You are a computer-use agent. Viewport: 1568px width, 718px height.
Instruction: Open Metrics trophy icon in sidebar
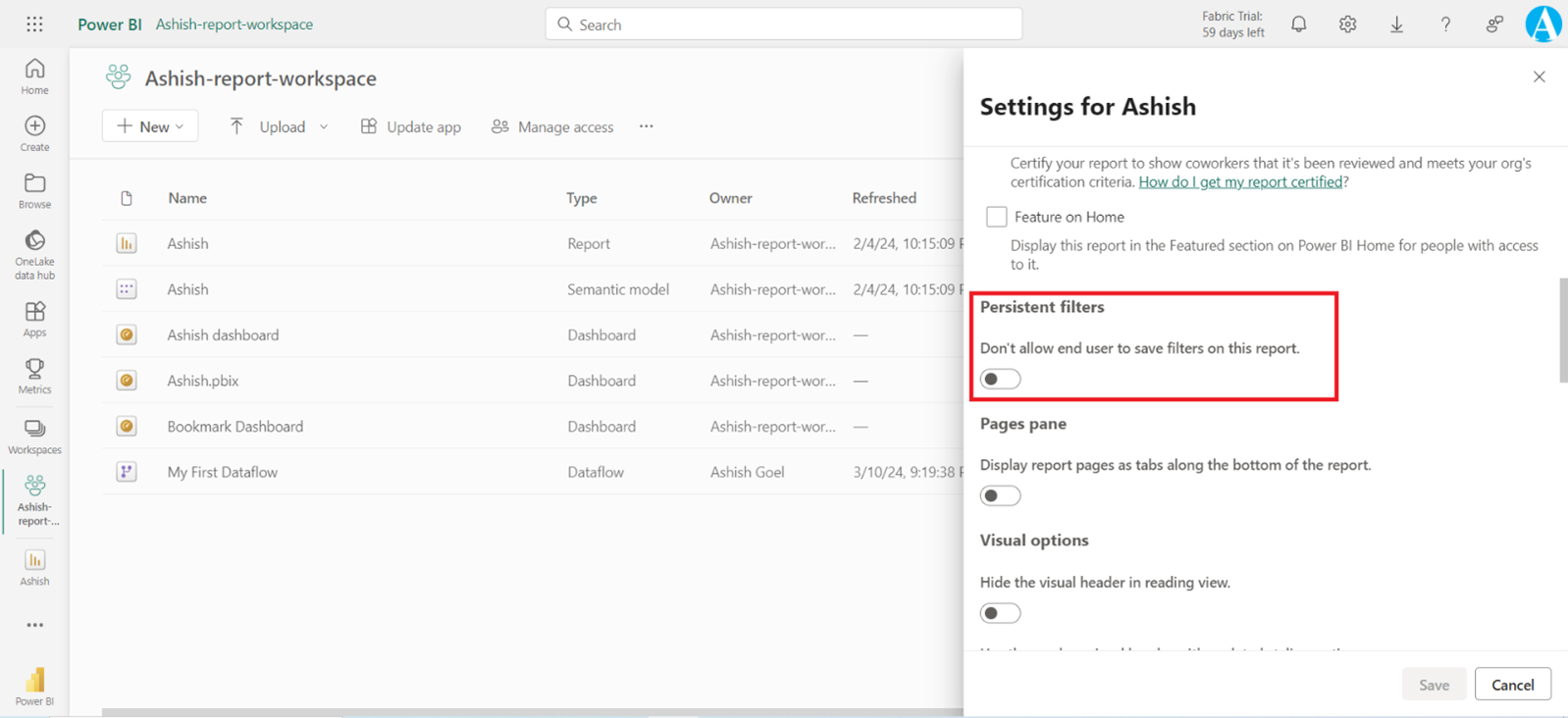click(x=34, y=375)
